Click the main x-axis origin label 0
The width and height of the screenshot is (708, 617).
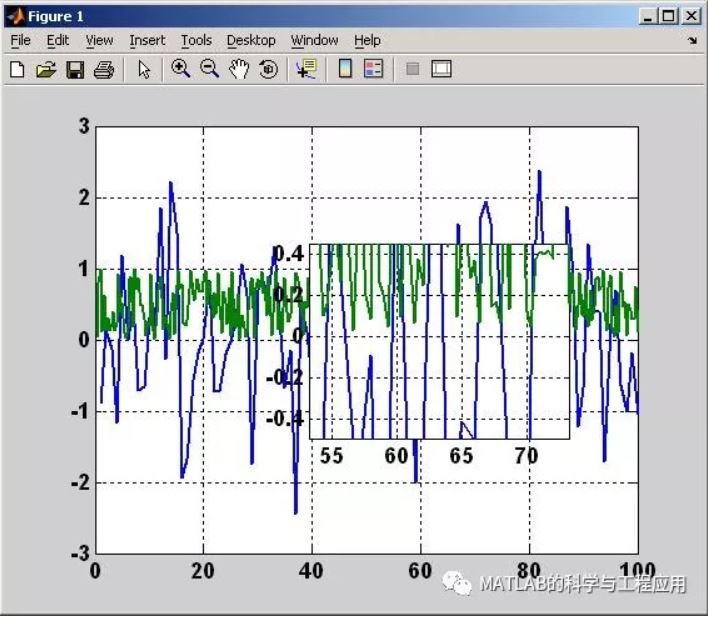point(95,571)
